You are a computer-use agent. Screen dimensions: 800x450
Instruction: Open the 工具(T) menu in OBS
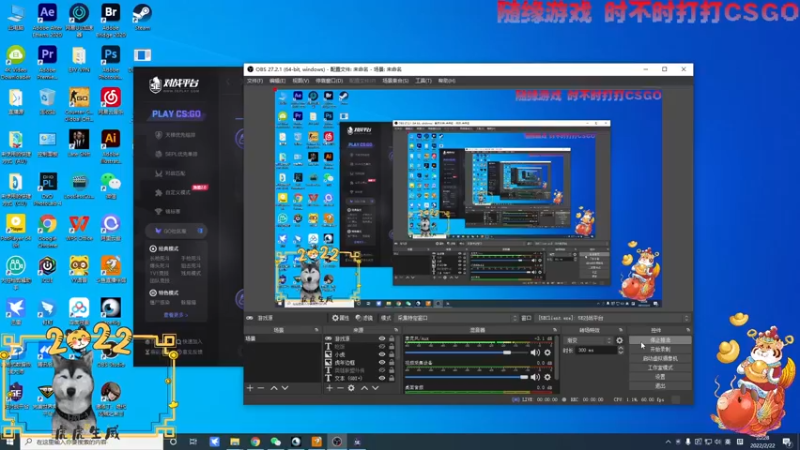[423, 81]
